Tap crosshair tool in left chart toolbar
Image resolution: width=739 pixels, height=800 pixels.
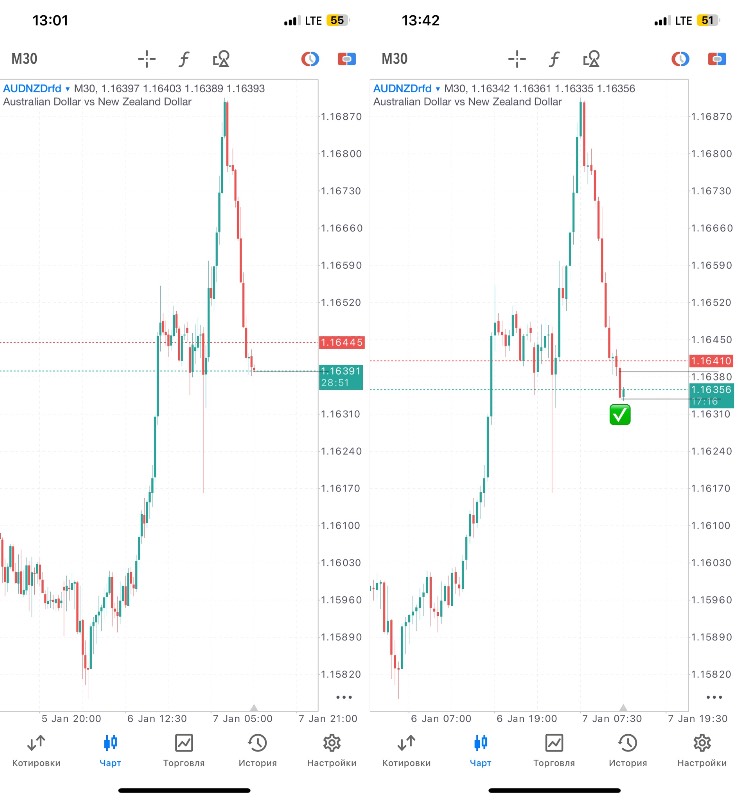click(147, 59)
